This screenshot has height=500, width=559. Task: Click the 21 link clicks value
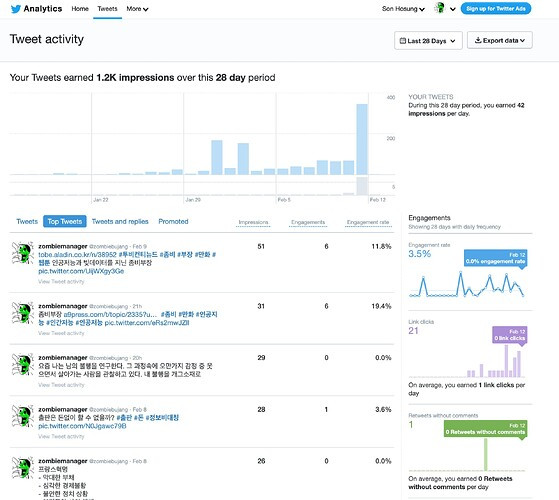click(414, 331)
